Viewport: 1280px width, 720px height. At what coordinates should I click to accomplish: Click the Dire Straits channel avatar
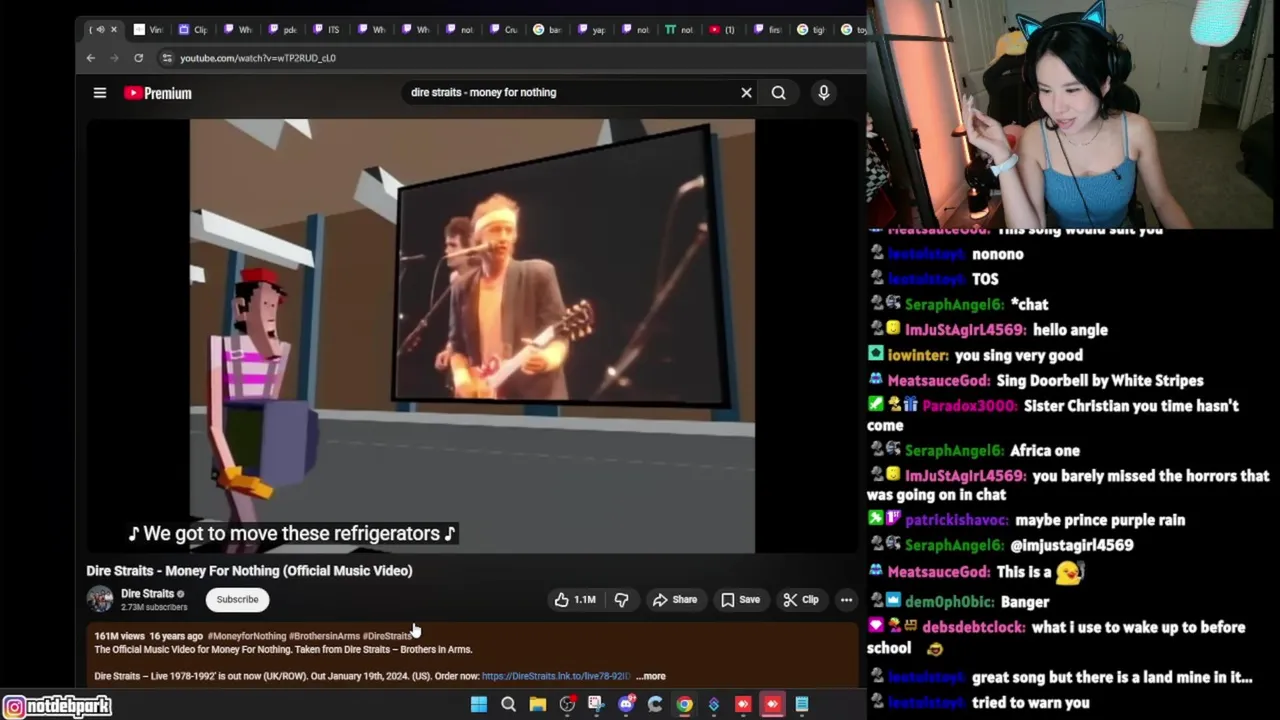[x=100, y=599]
